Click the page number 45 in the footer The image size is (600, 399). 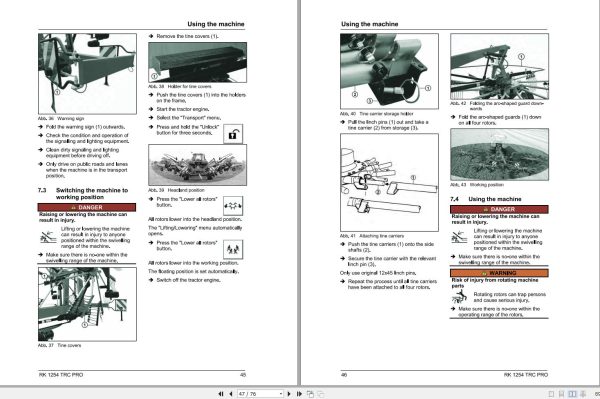[243, 375]
